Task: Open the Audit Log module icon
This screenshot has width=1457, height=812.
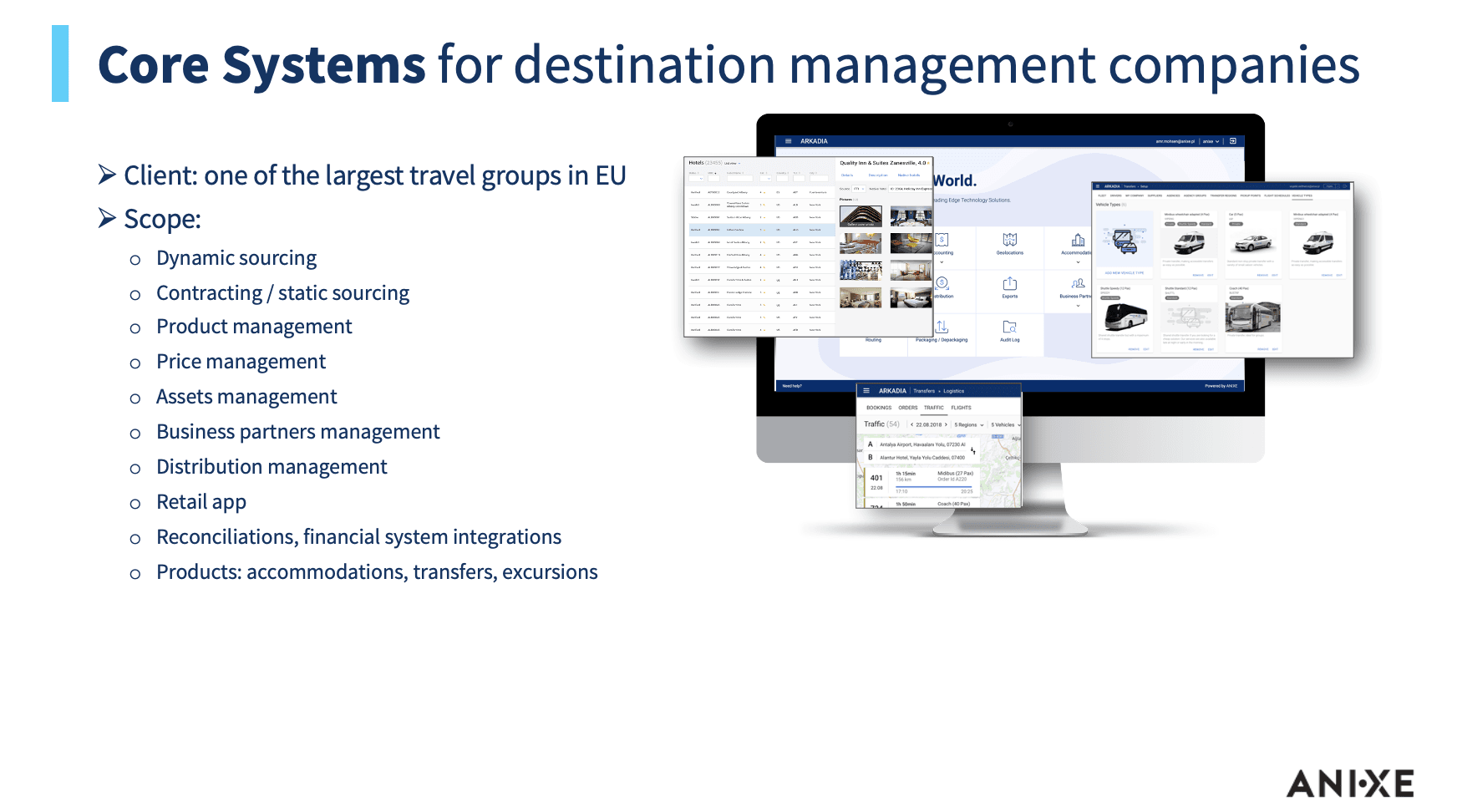Action: (x=1009, y=327)
